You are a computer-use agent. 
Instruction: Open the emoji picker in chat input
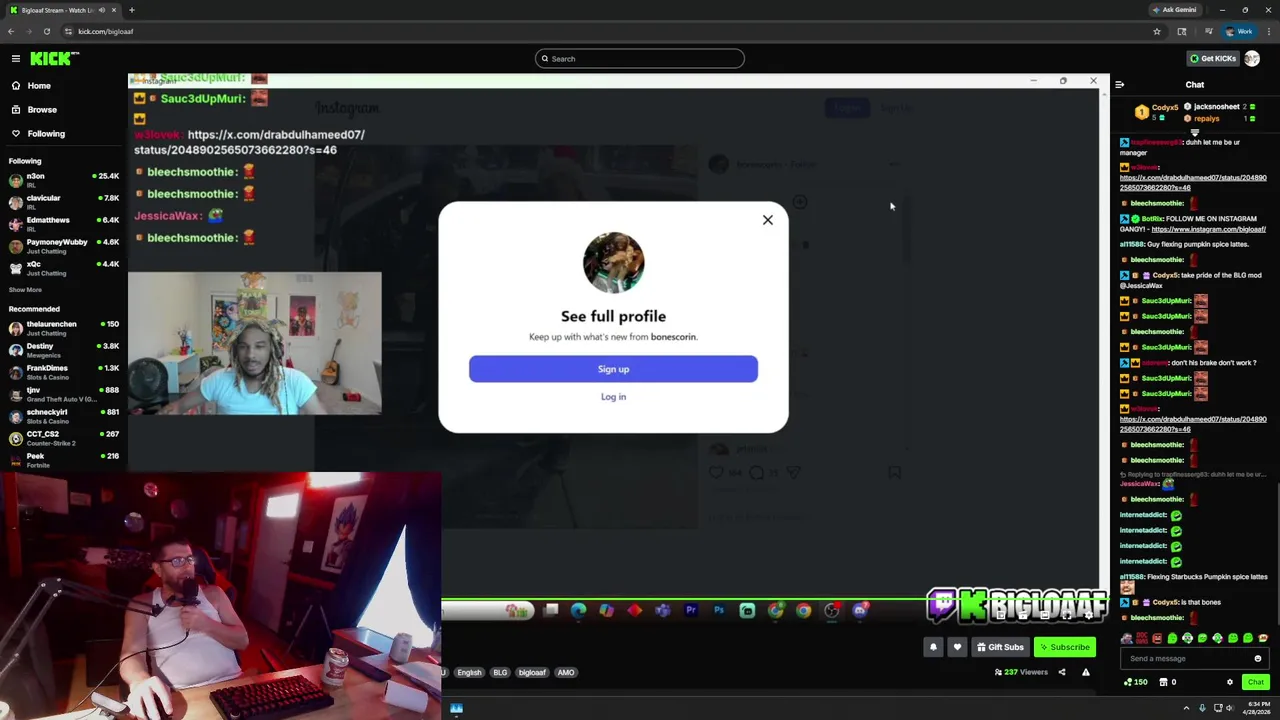pos(1258,659)
